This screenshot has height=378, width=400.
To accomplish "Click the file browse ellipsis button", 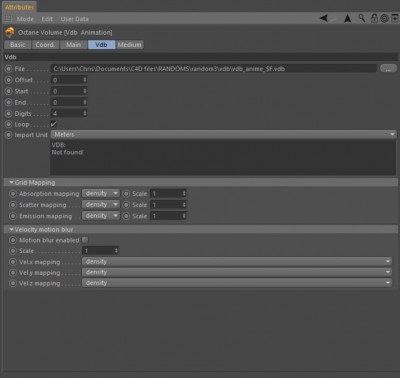I will click(388, 68).
